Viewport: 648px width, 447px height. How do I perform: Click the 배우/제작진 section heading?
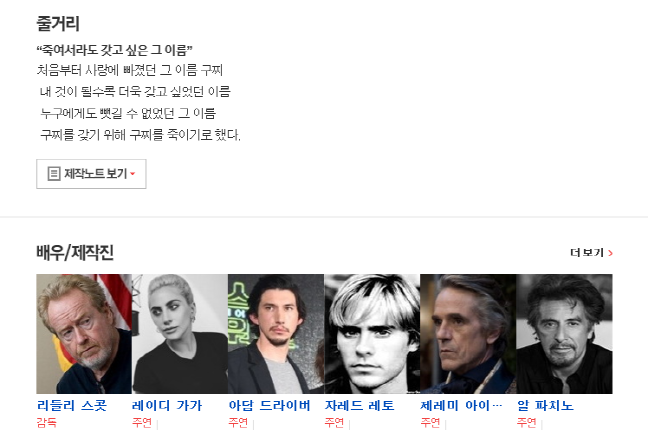pyautogui.click(x=75, y=252)
